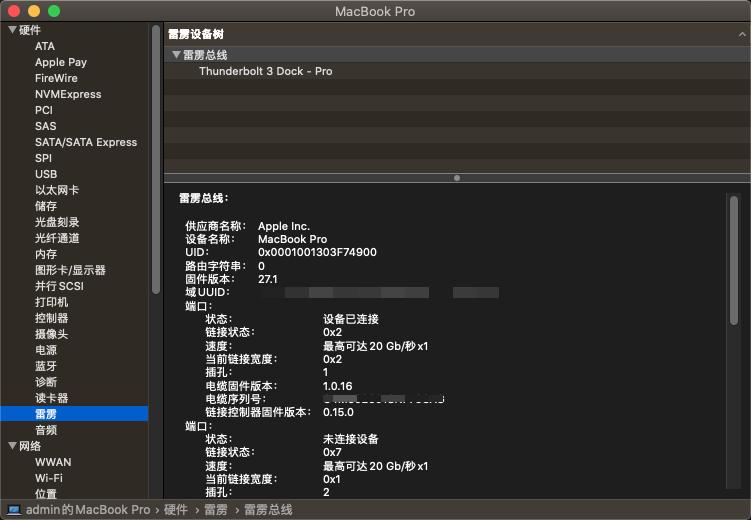The width and height of the screenshot is (751, 520).
Task: Collapse the 雷雳总线 tree triangle
Action: coord(176,55)
